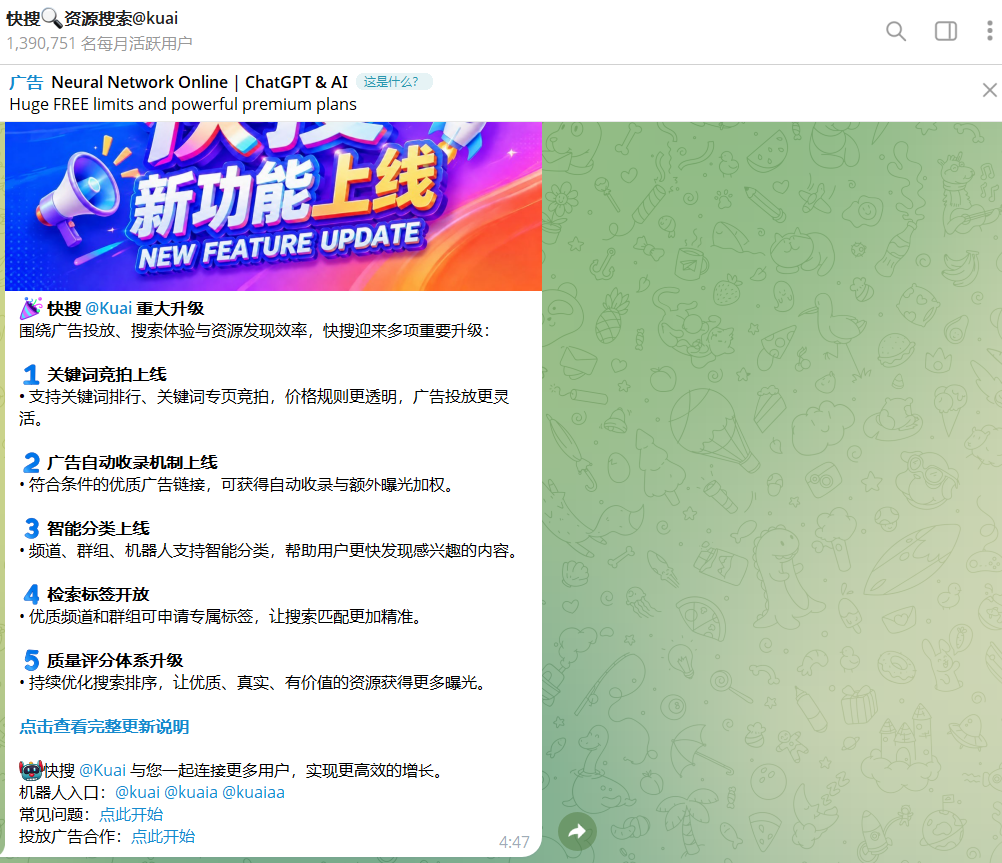The height and width of the screenshot is (863, 1002).
Task: Click the message timestamp 4:47
Action: pos(514,842)
